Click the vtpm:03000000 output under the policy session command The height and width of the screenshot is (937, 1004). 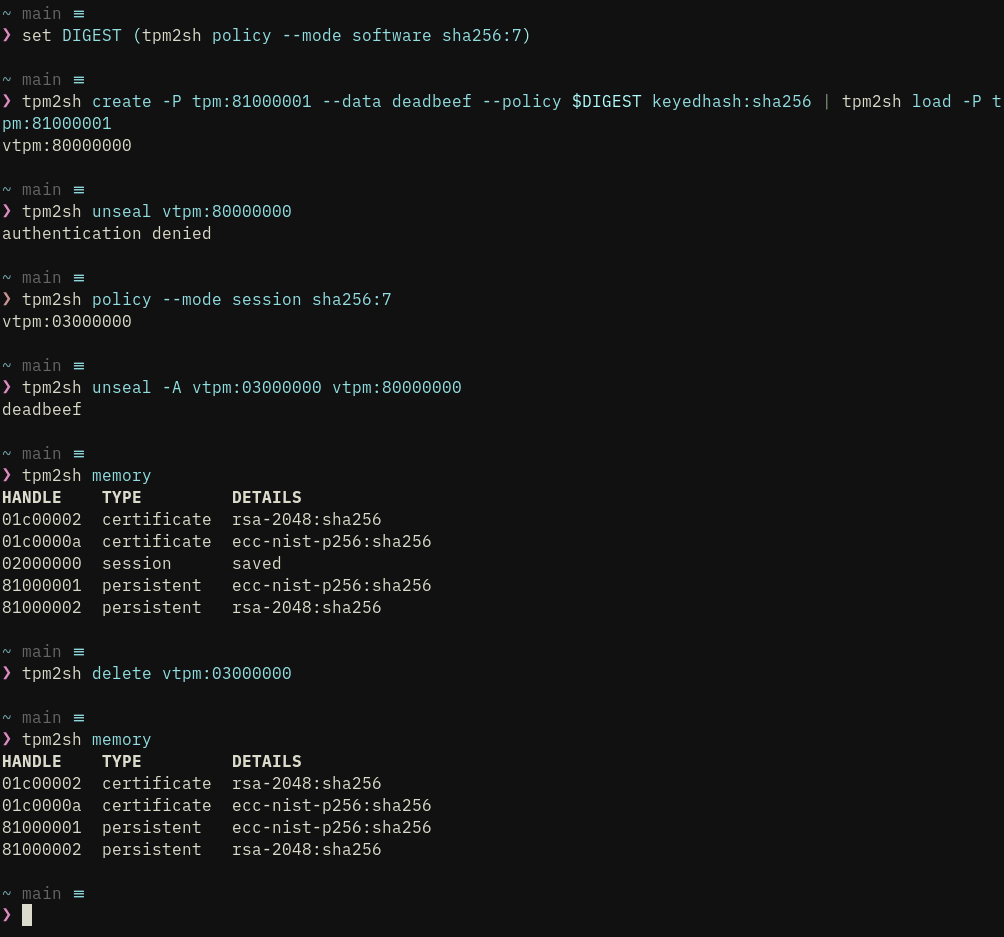tap(67, 321)
